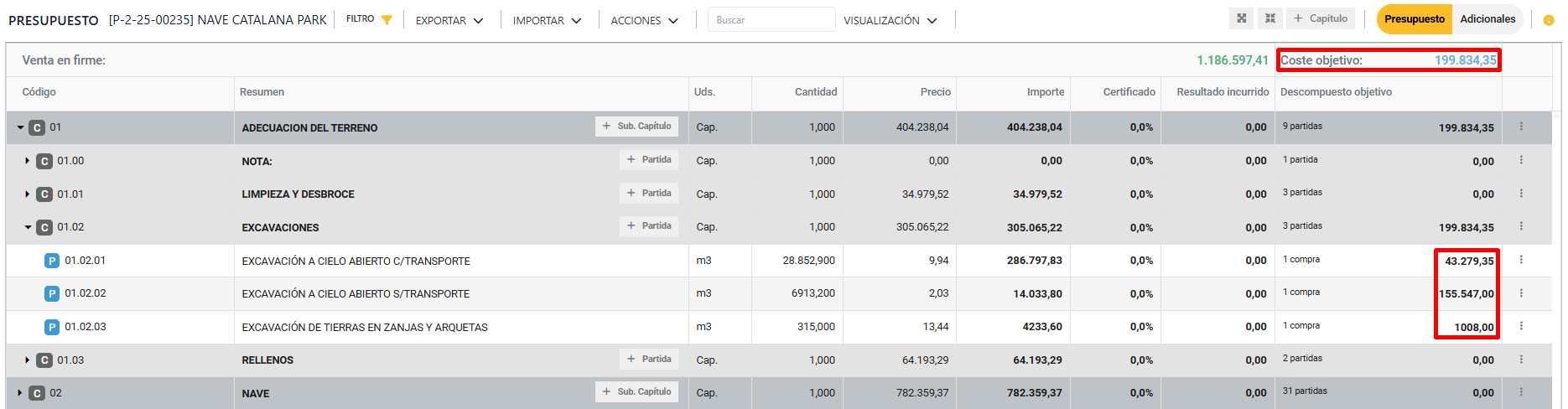This screenshot has width=1568, height=409.
Task: Open the ACCIONES menu
Action: [x=644, y=20]
